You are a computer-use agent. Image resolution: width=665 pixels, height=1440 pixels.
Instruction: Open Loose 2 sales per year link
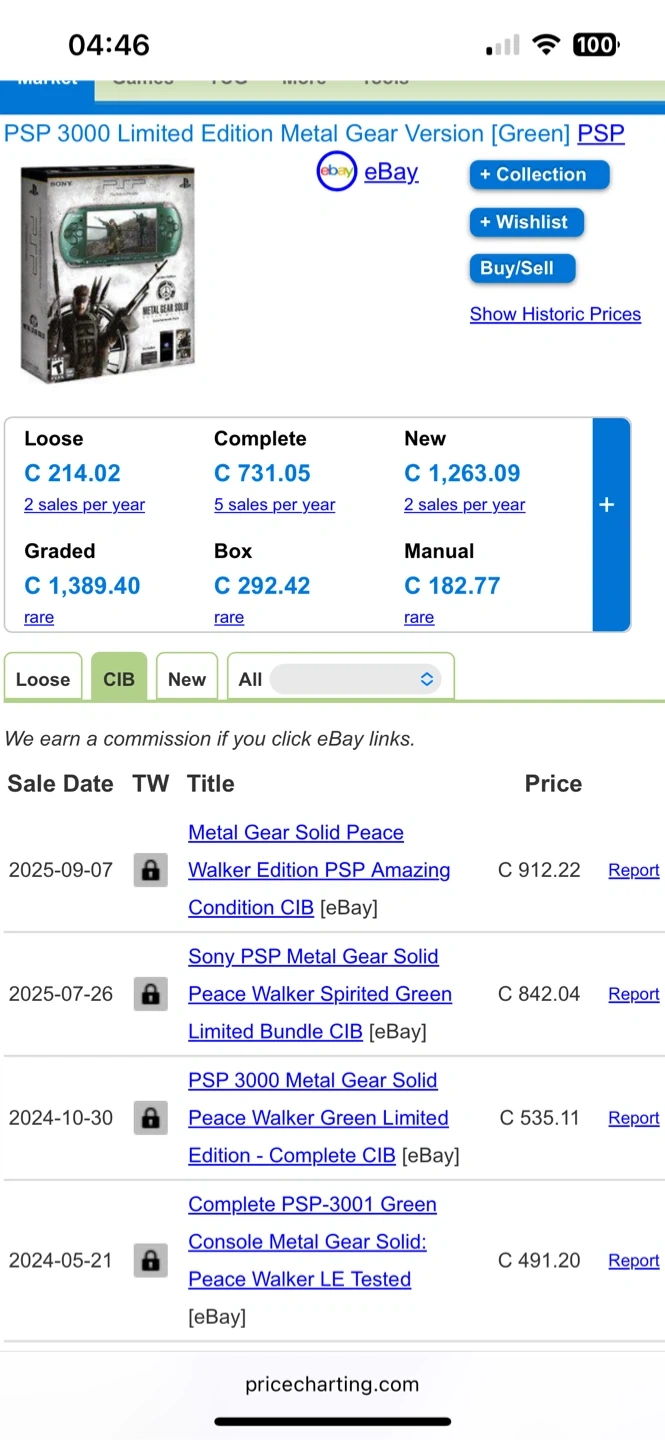pyautogui.click(x=84, y=505)
